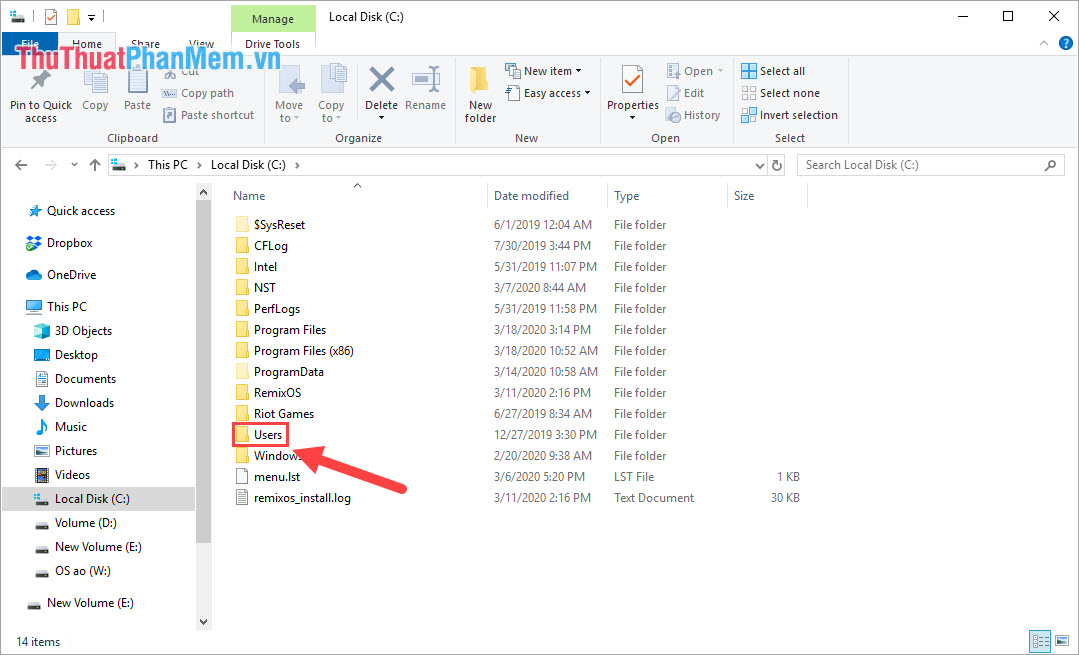The height and width of the screenshot is (655, 1079).
Task: Invert the current selection
Action: [x=789, y=114]
